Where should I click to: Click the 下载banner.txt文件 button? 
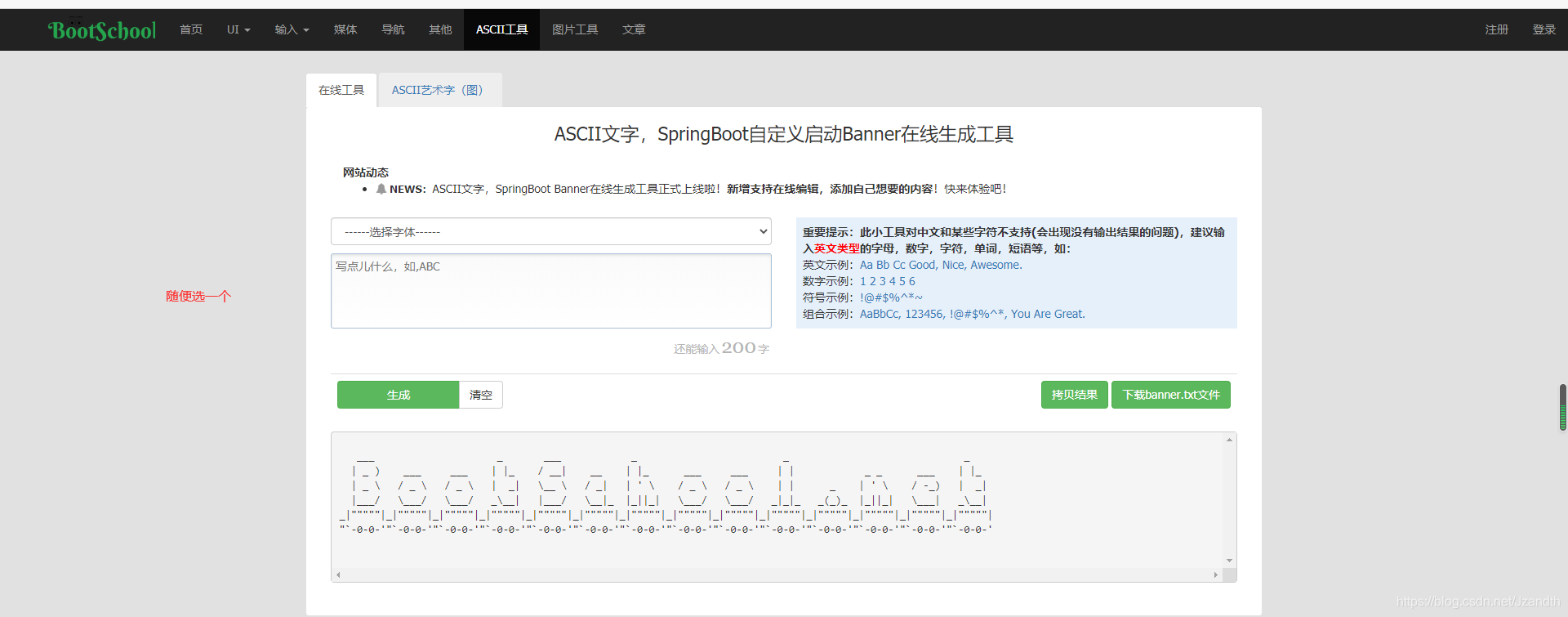[1171, 395]
